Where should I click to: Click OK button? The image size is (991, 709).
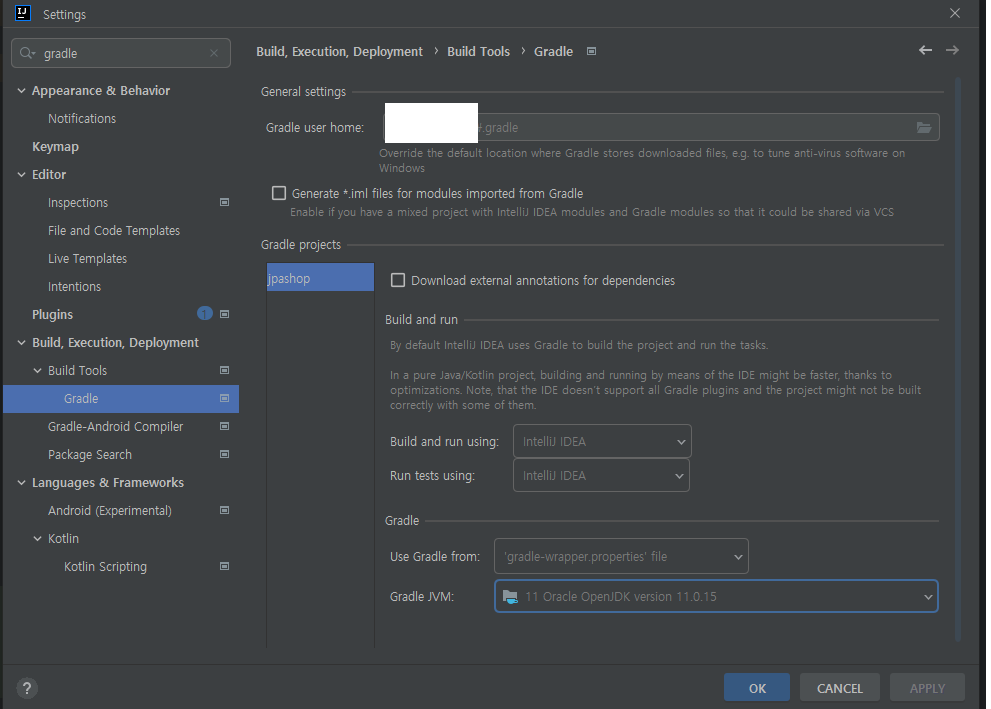pyautogui.click(x=757, y=688)
